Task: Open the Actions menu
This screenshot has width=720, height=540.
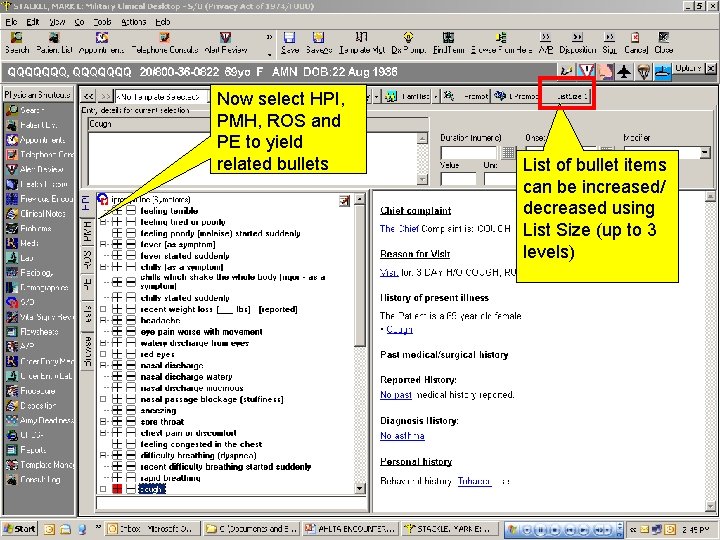Action: [x=134, y=22]
